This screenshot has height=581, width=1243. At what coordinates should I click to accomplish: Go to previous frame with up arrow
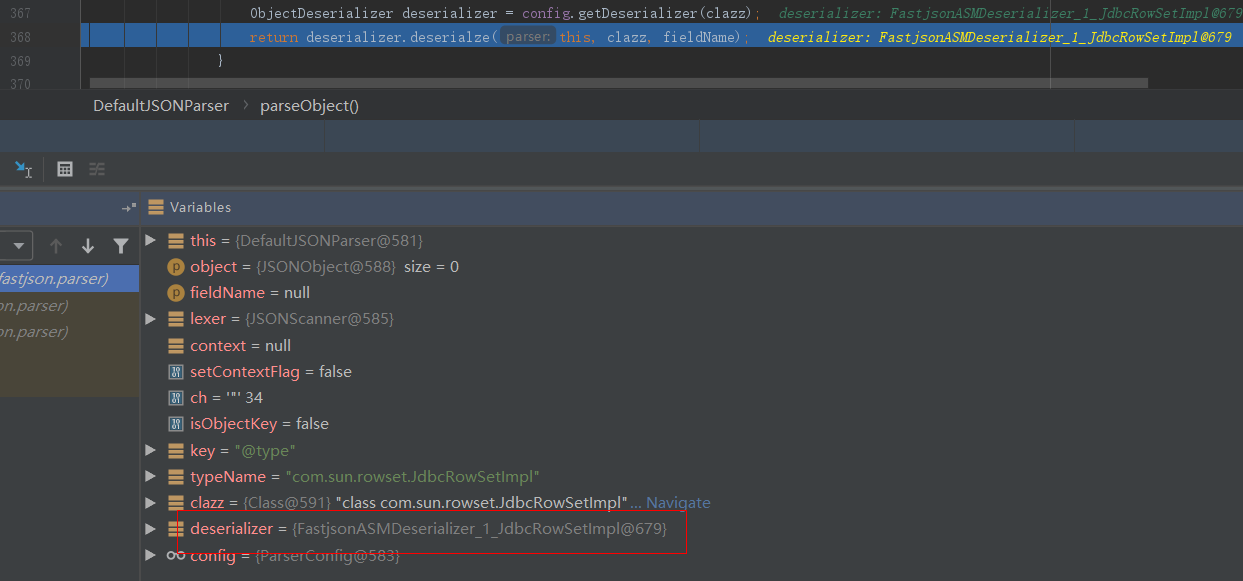[56, 246]
